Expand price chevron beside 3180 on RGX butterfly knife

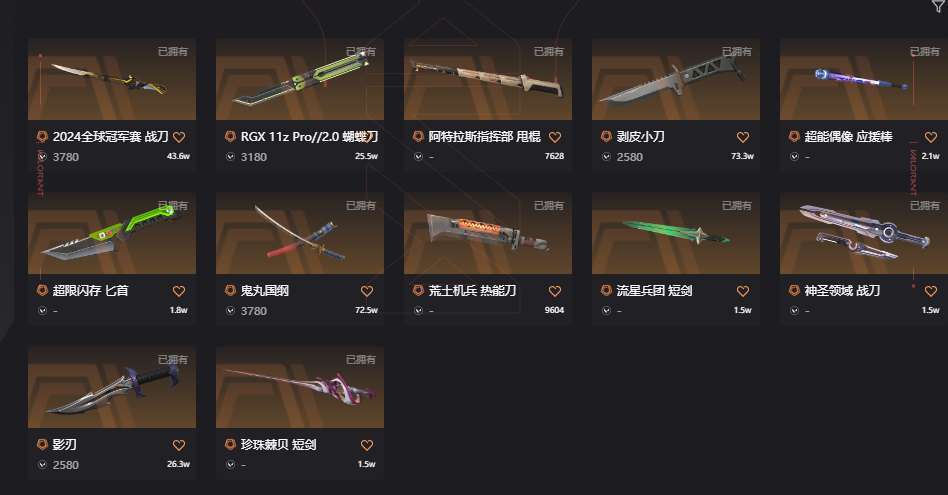pyautogui.click(x=230, y=157)
